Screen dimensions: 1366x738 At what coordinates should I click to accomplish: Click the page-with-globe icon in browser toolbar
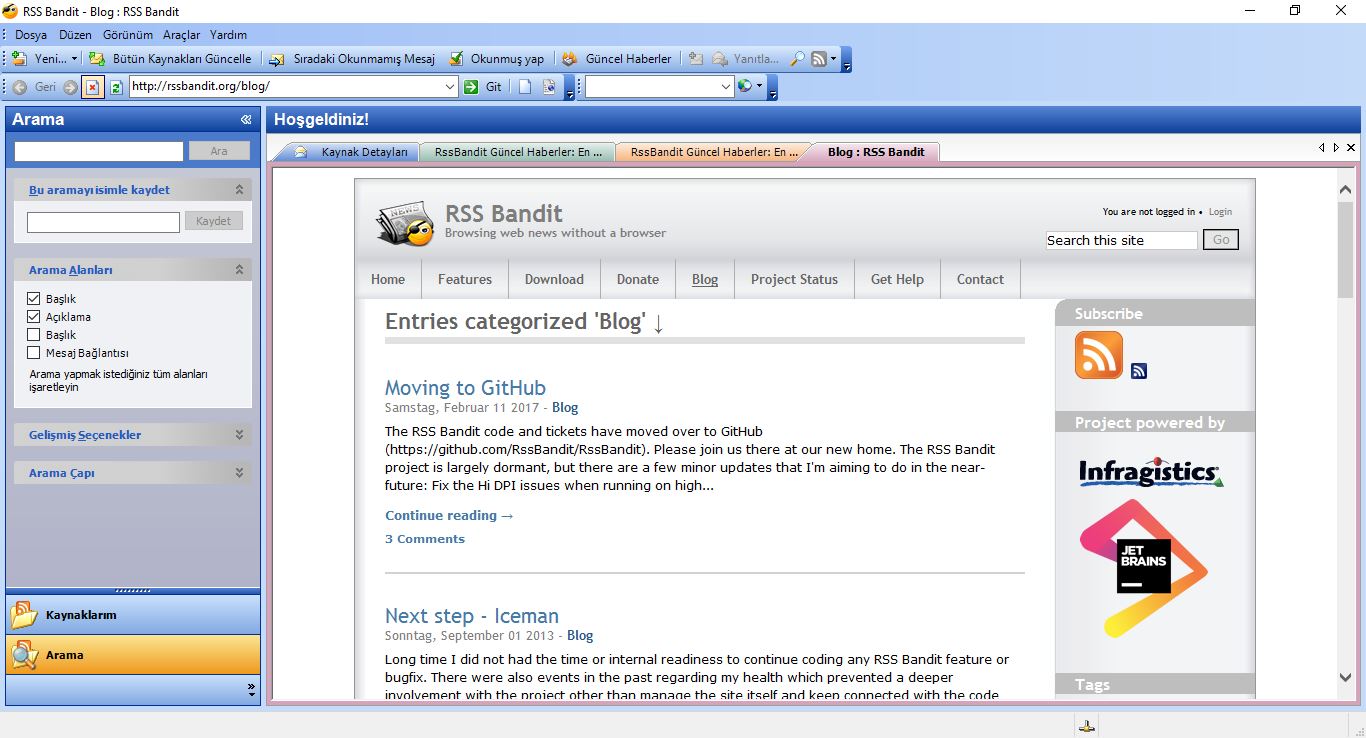coord(549,87)
